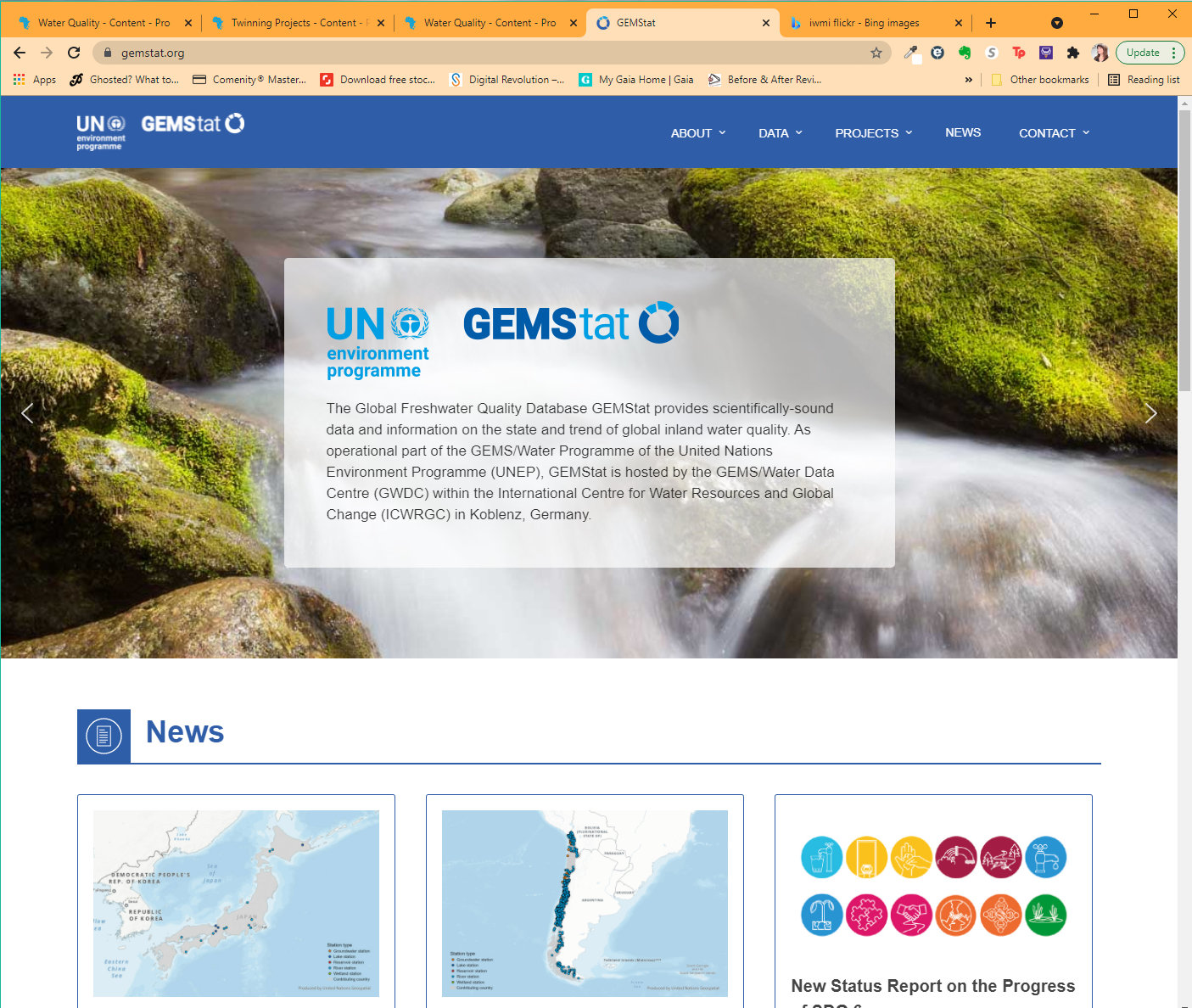Open the Download free stock bookmark
The image size is (1192, 1008).
pyautogui.click(x=378, y=80)
